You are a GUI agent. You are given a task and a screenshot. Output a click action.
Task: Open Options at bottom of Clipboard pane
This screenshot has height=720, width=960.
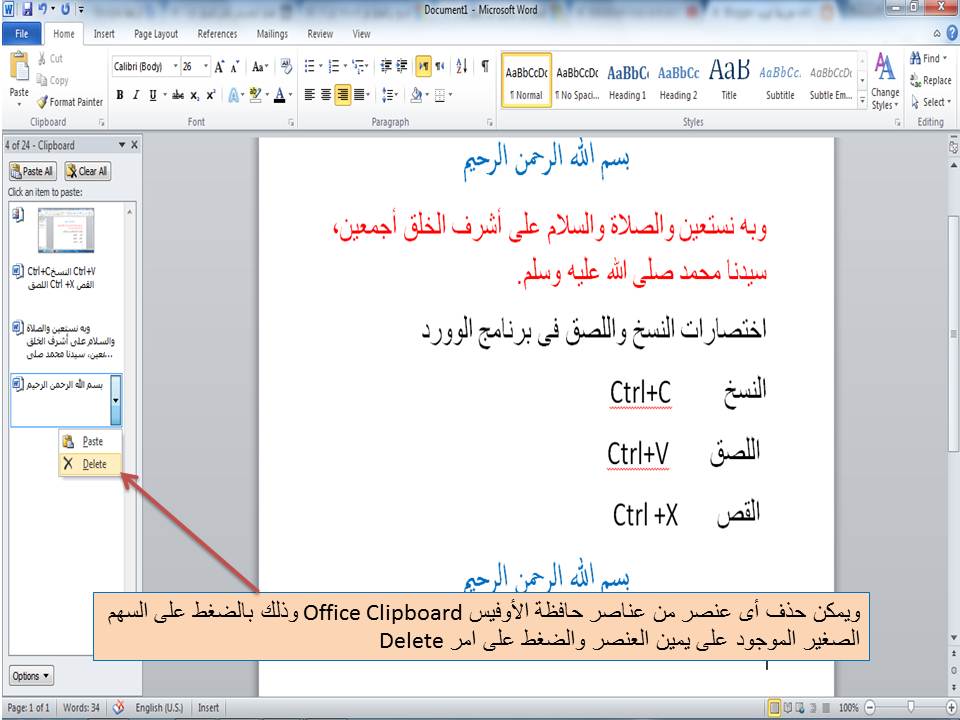tap(29, 676)
